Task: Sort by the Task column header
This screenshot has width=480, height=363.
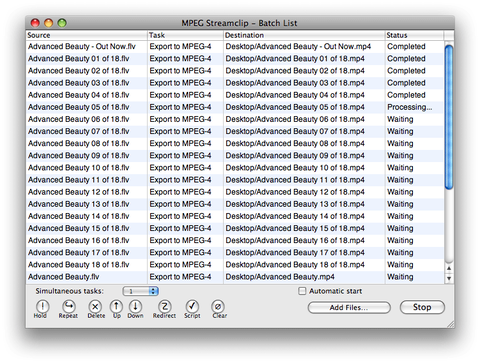Action: point(185,35)
